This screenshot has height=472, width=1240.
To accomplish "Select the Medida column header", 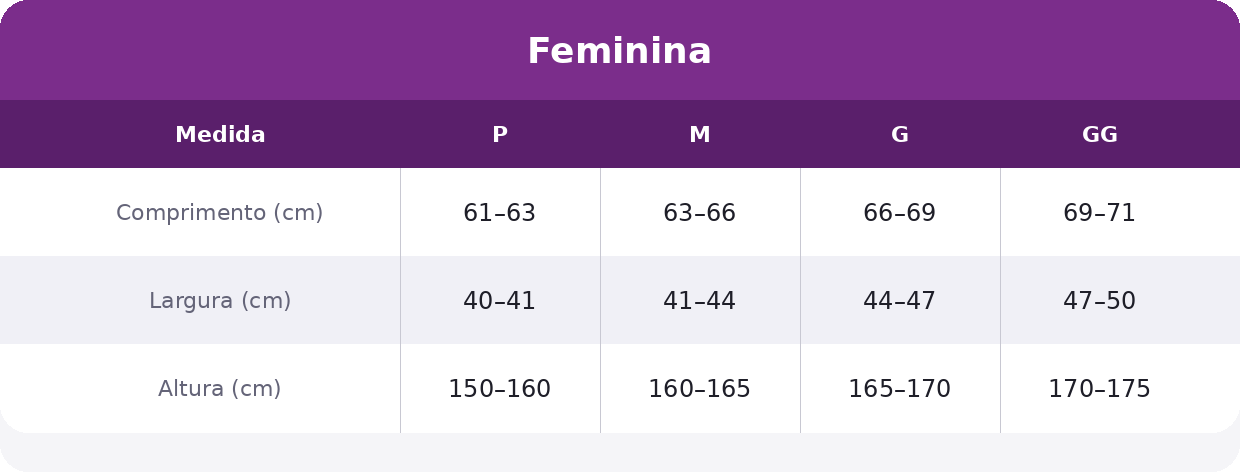I will [220, 135].
